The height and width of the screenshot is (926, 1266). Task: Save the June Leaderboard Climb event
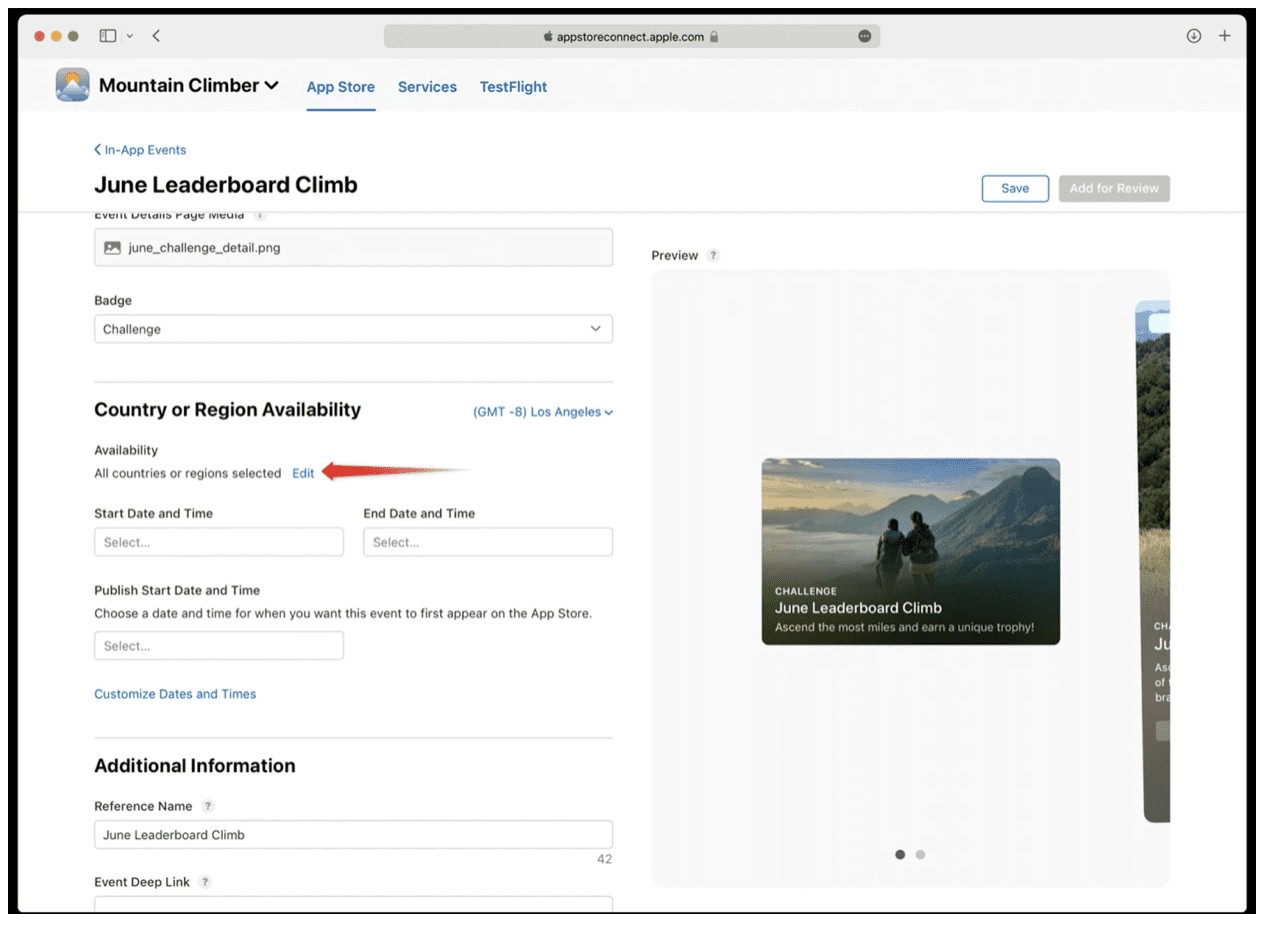click(x=1015, y=188)
